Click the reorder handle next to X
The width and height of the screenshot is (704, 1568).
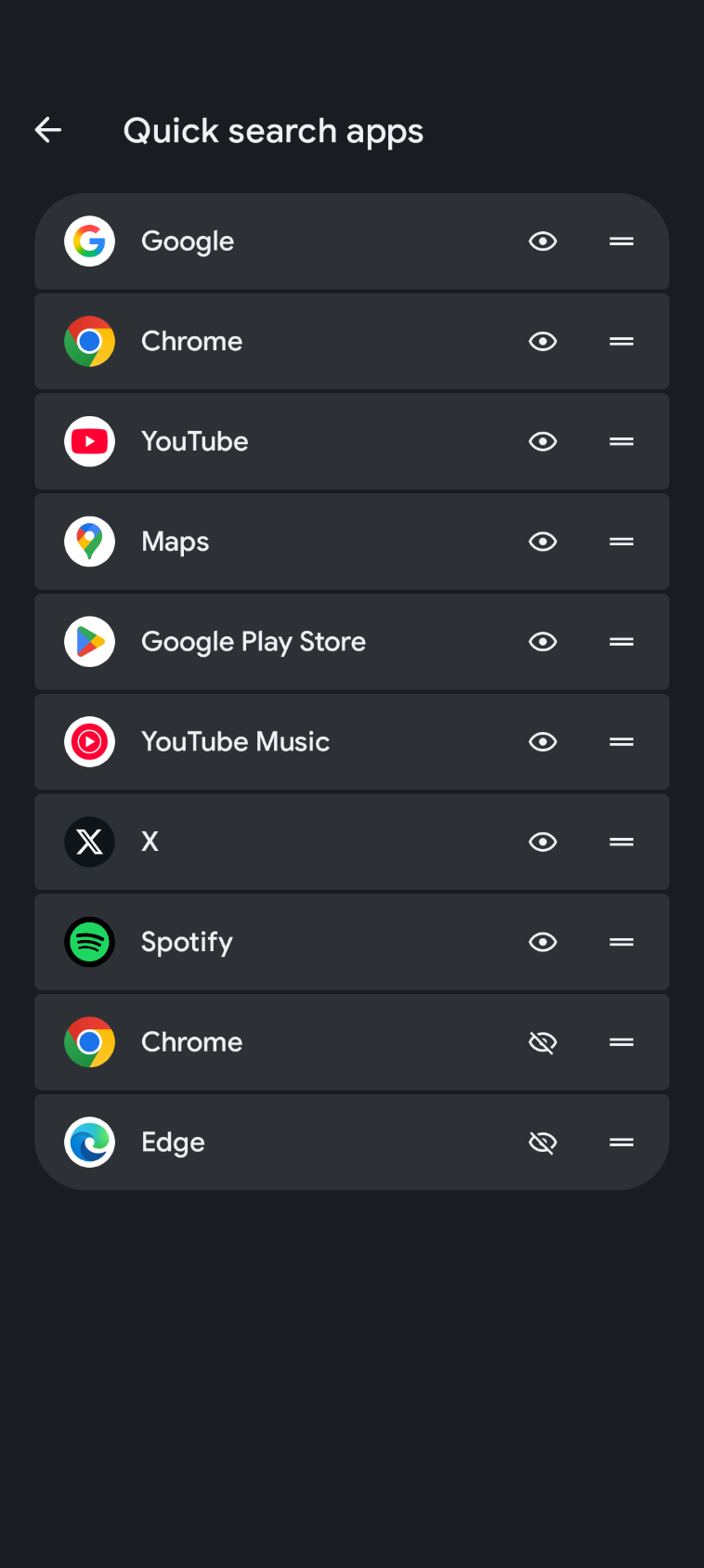coord(621,842)
